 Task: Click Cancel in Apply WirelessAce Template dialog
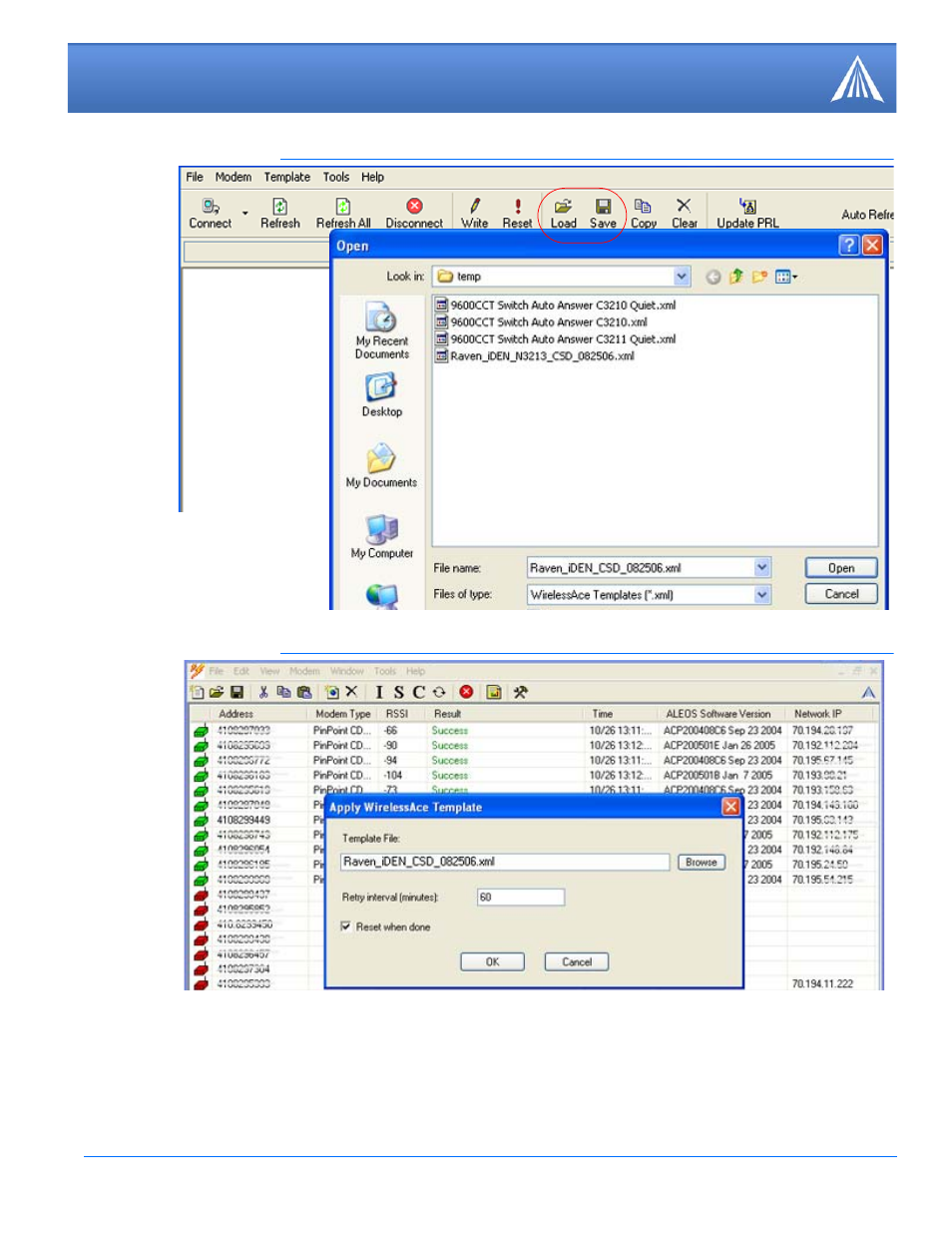(577, 961)
